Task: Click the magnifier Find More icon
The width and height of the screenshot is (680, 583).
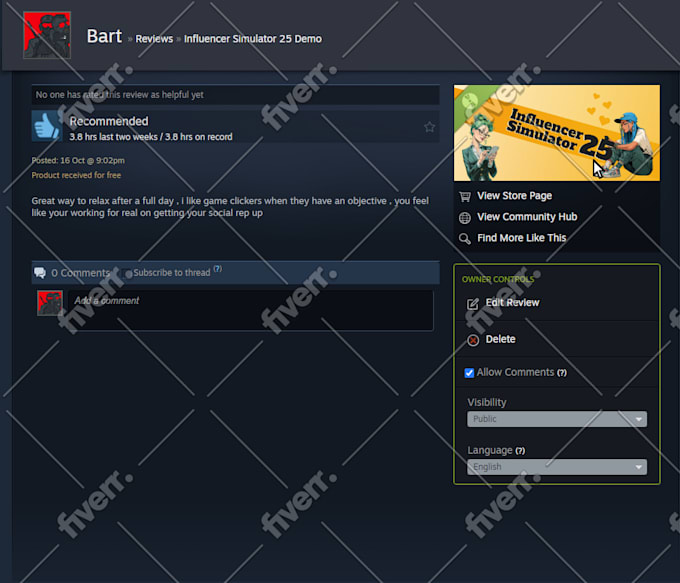Action: point(464,239)
